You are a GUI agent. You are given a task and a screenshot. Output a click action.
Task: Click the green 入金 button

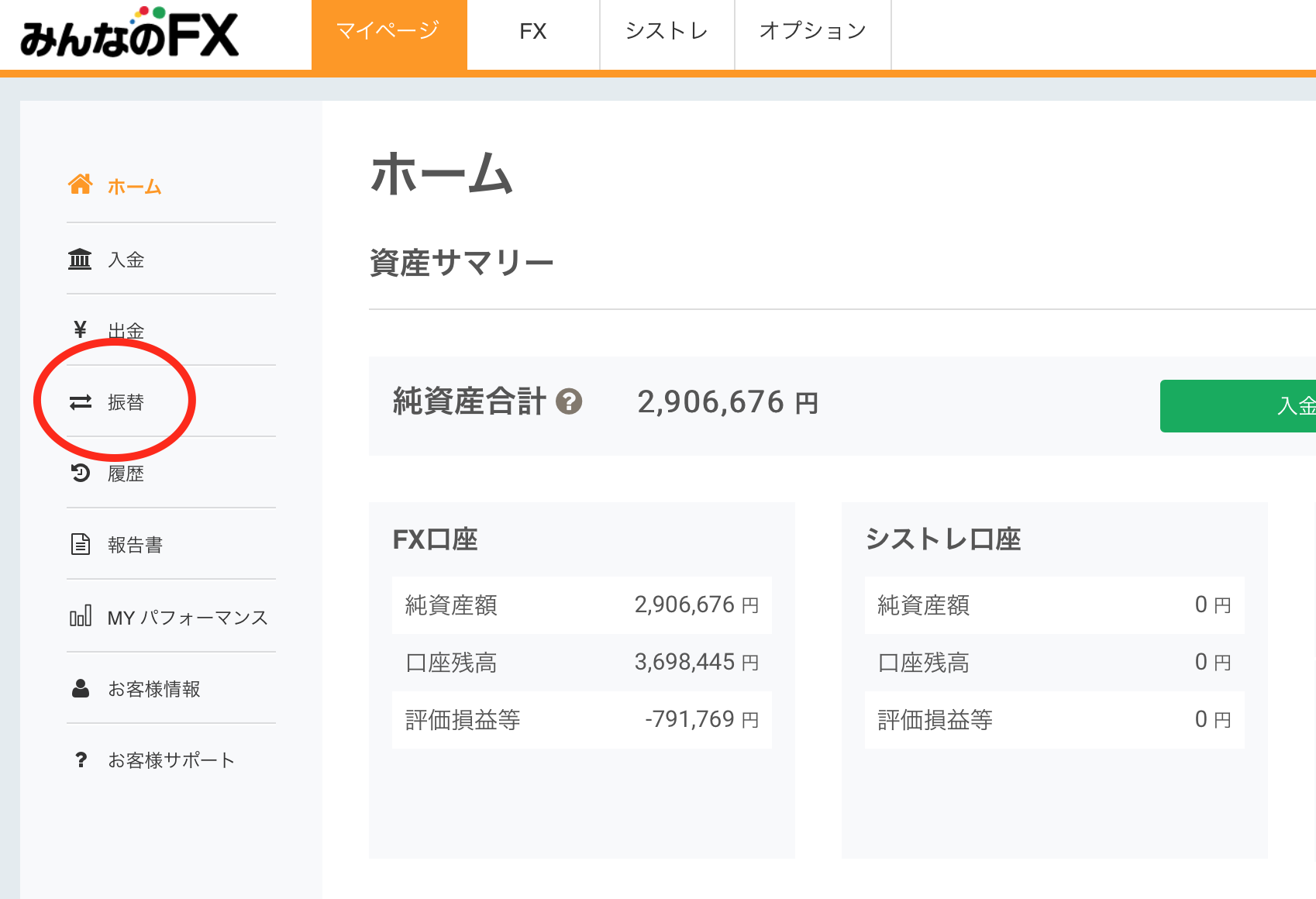pos(1238,406)
